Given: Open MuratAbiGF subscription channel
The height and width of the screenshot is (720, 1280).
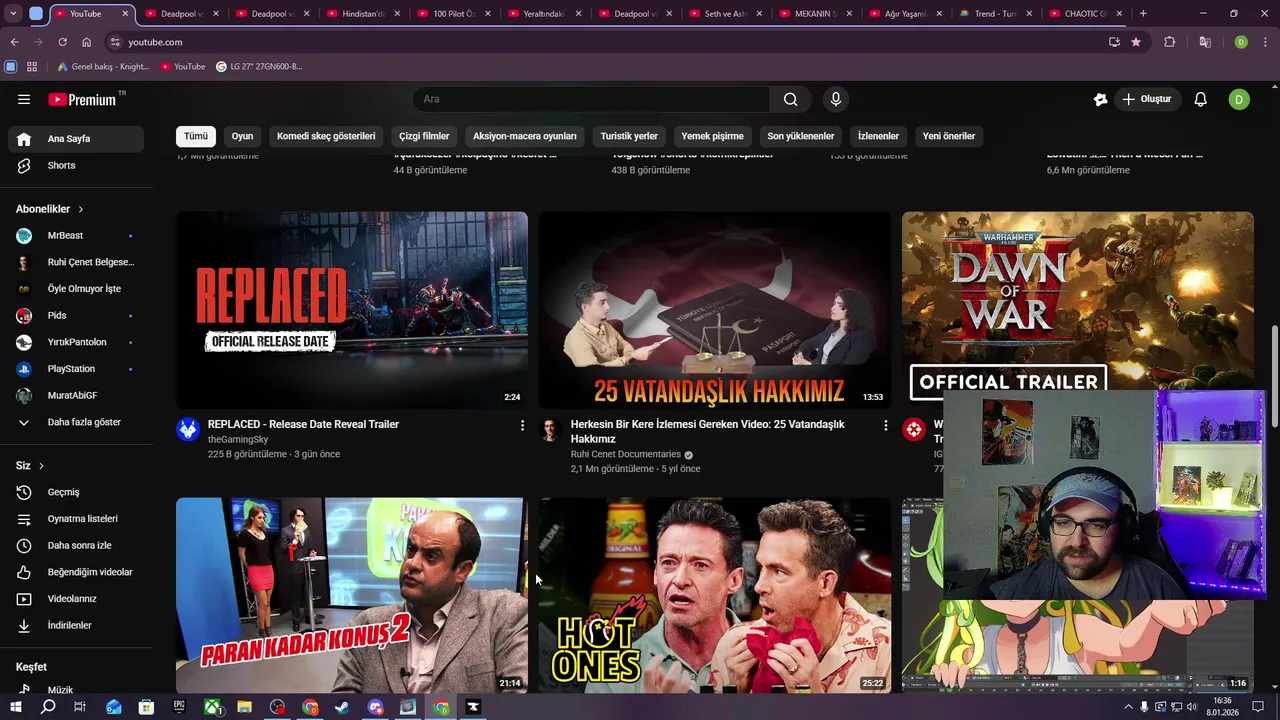Looking at the screenshot, I should coord(76,395).
